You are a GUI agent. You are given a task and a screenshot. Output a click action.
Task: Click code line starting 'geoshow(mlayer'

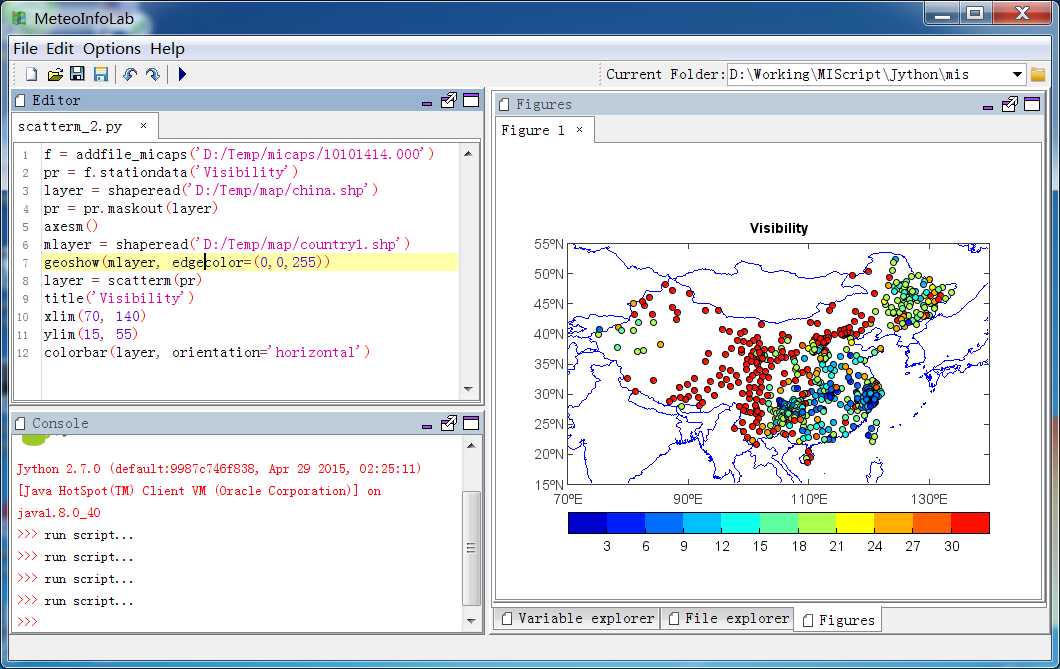point(187,262)
